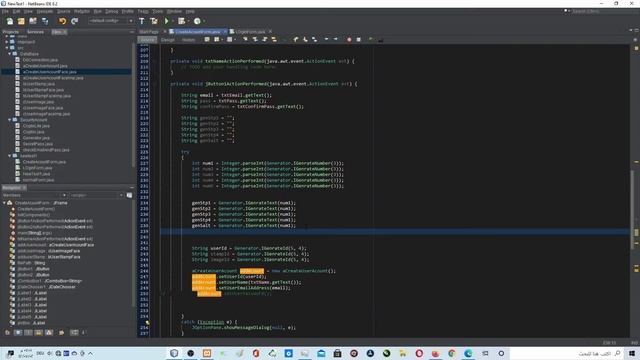This screenshot has width=640, height=360.
Task: Select DBConnection.java in project tree
Action: 40,60
